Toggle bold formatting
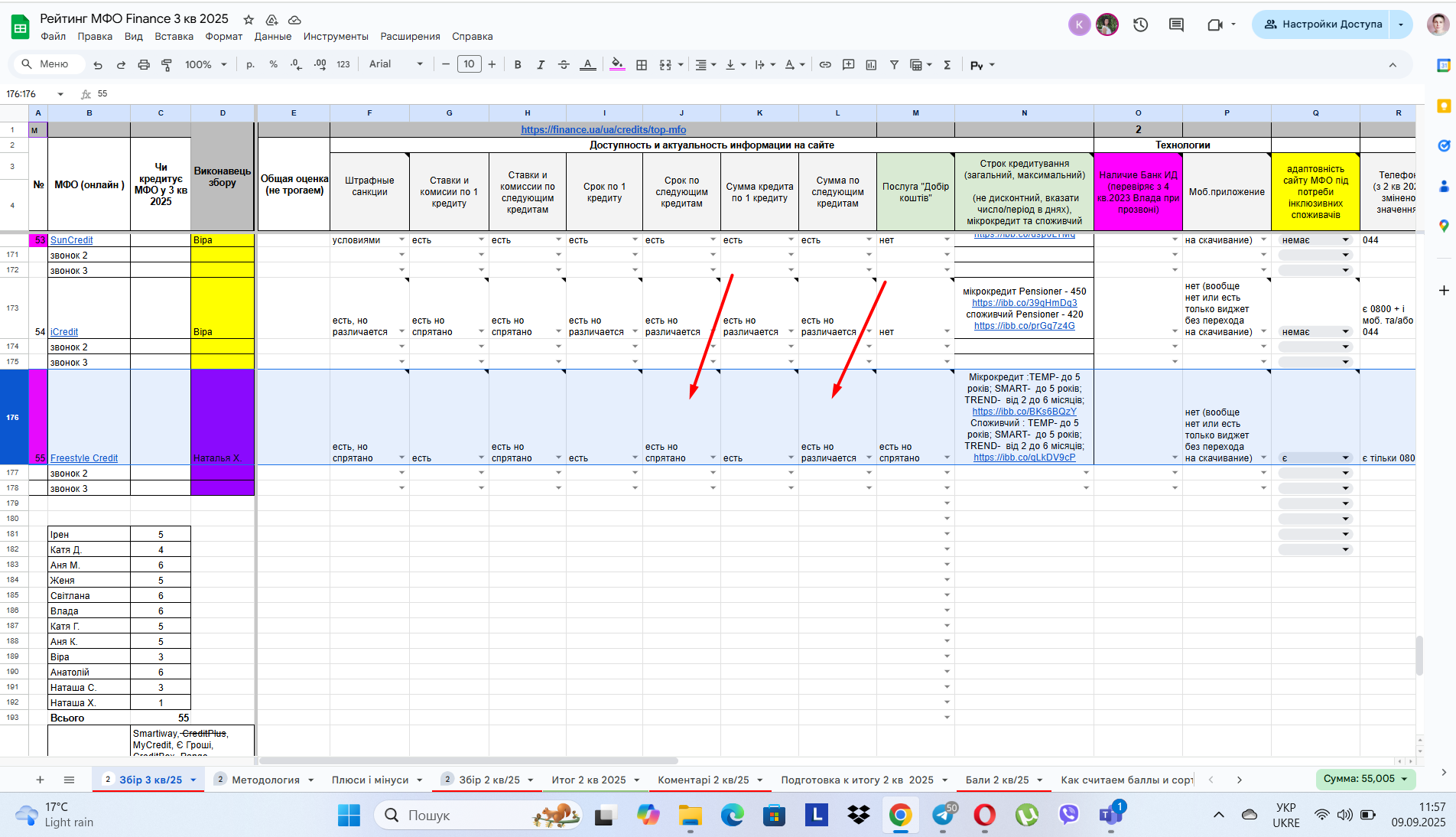1456x837 pixels. click(x=518, y=65)
